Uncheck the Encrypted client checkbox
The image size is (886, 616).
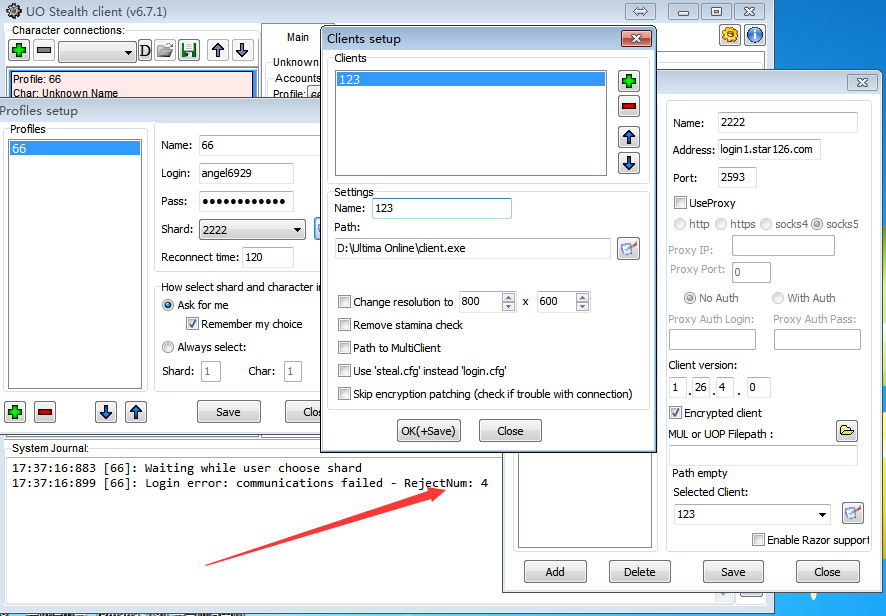676,413
